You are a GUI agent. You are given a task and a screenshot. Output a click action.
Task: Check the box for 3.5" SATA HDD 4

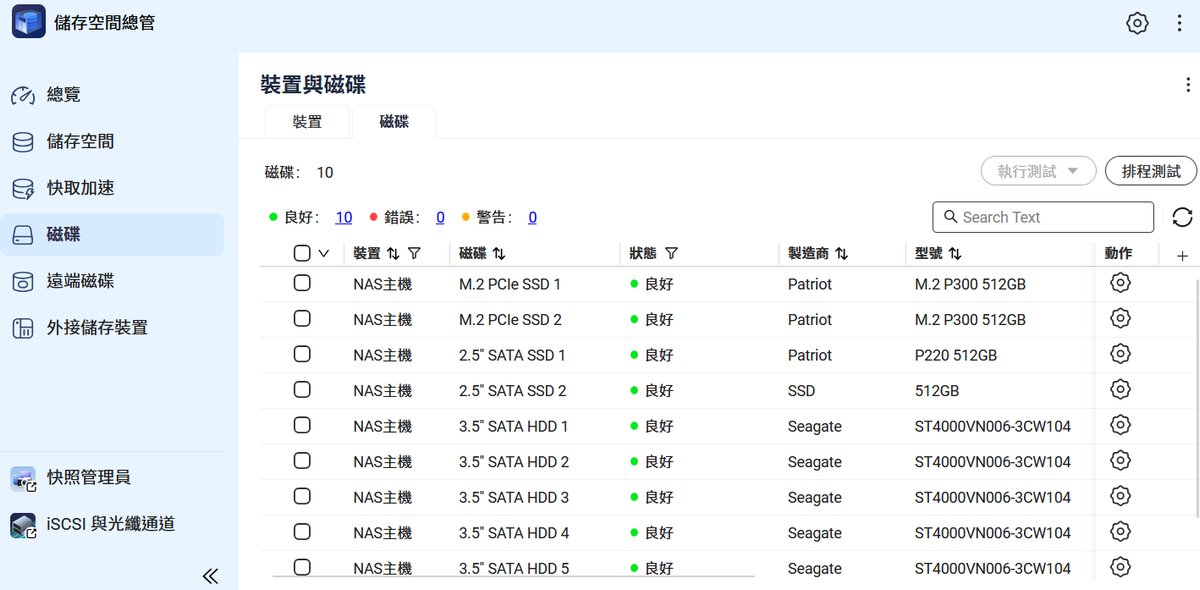tap(302, 532)
